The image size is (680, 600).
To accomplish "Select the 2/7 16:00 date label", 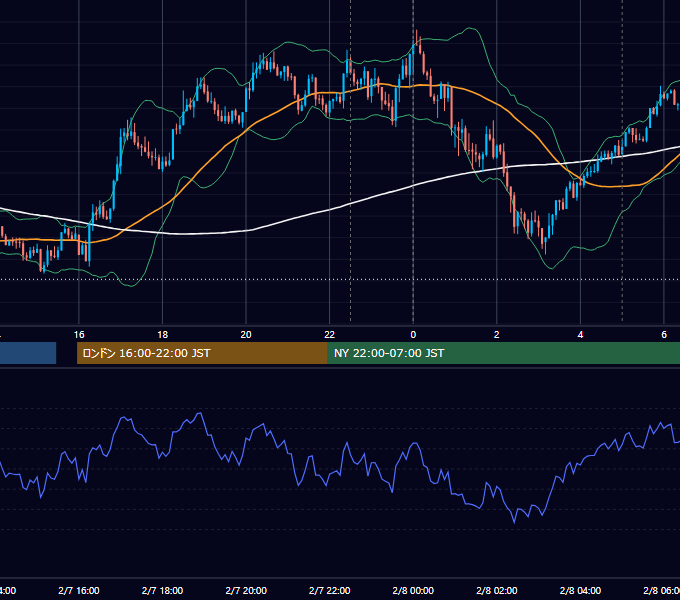I will coord(79,590).
